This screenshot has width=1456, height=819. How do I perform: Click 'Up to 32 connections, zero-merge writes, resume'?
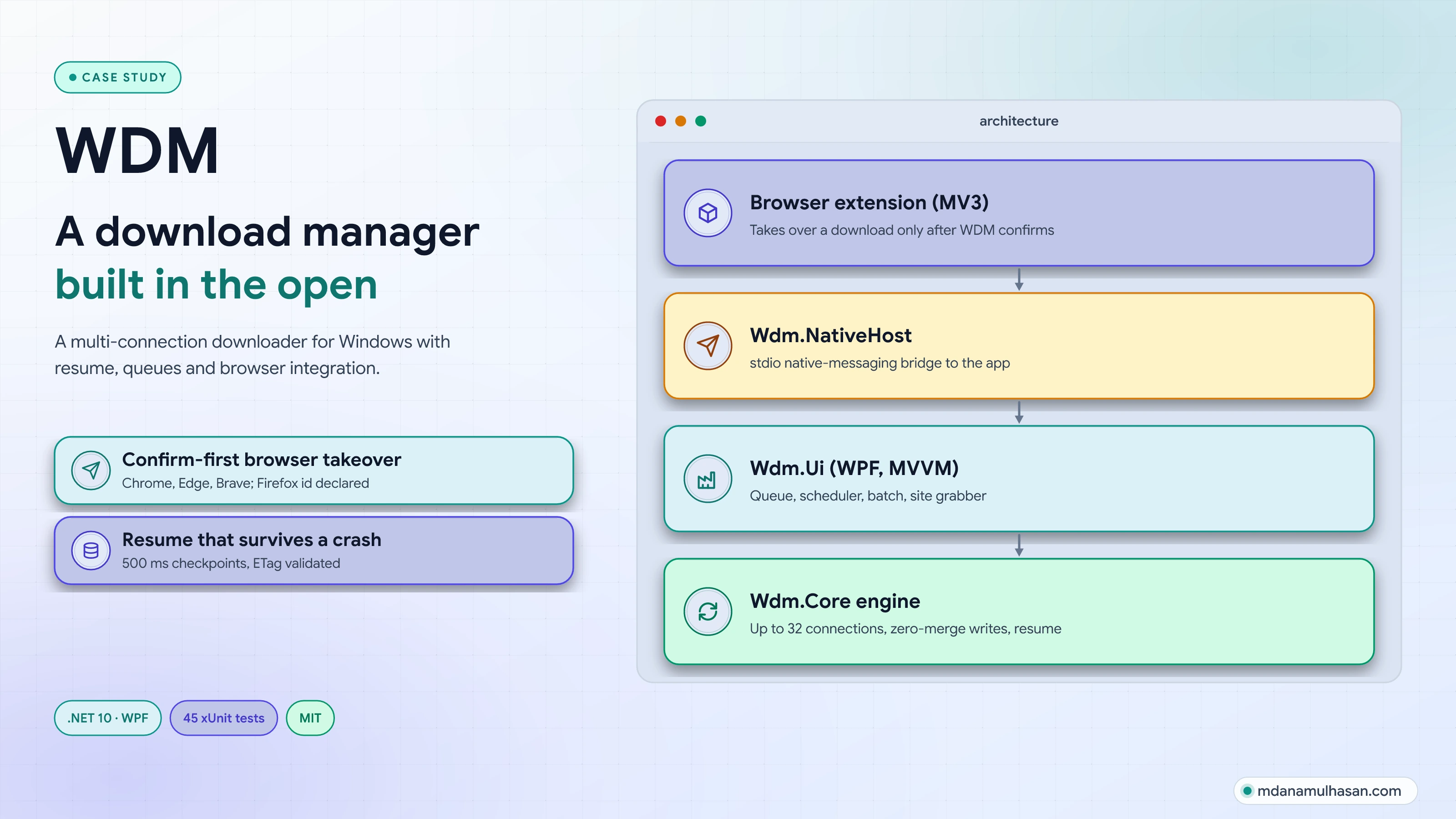tap(905, 628)
